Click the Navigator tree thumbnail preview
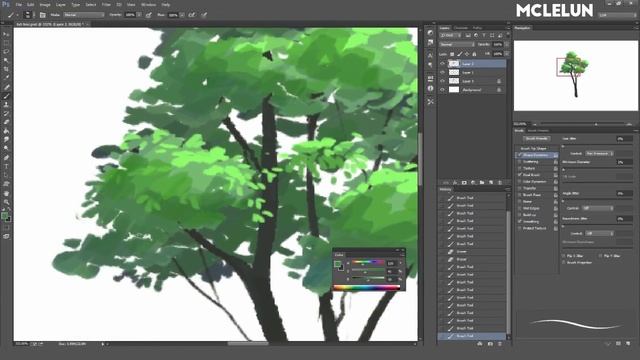The height and width of the screenshot is (360, 640). pos(575,75)
